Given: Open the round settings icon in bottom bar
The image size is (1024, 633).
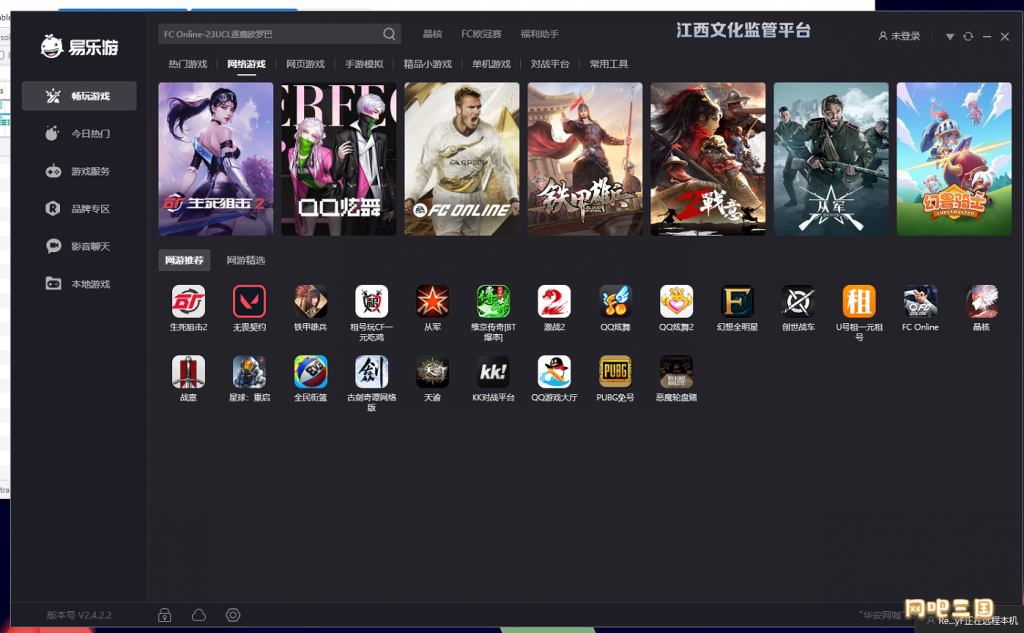Looking at the screenshot, I should coord(233,615).
